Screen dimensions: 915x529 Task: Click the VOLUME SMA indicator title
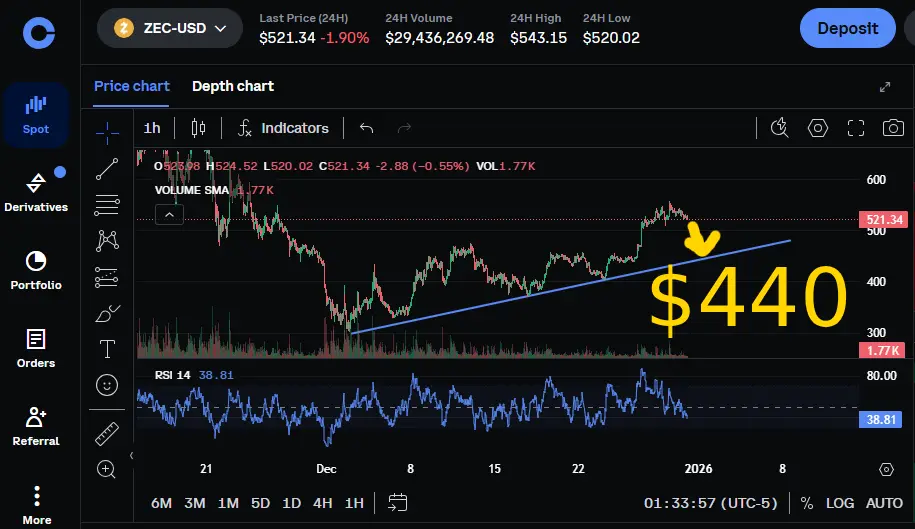pyautogui.click(x=191, y=190)
